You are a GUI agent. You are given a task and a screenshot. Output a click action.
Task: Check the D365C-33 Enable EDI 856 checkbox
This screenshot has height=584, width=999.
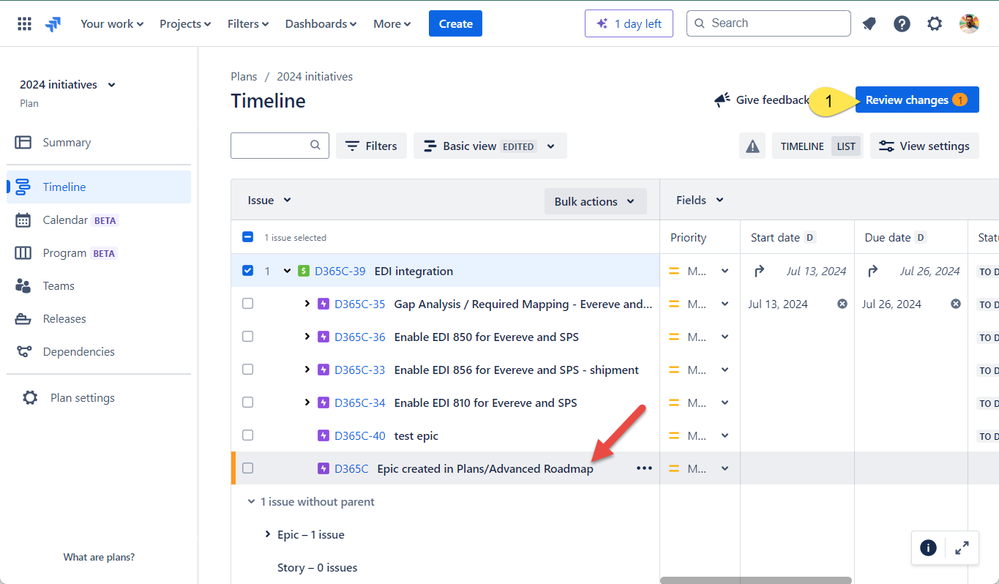tap(248, 369)
